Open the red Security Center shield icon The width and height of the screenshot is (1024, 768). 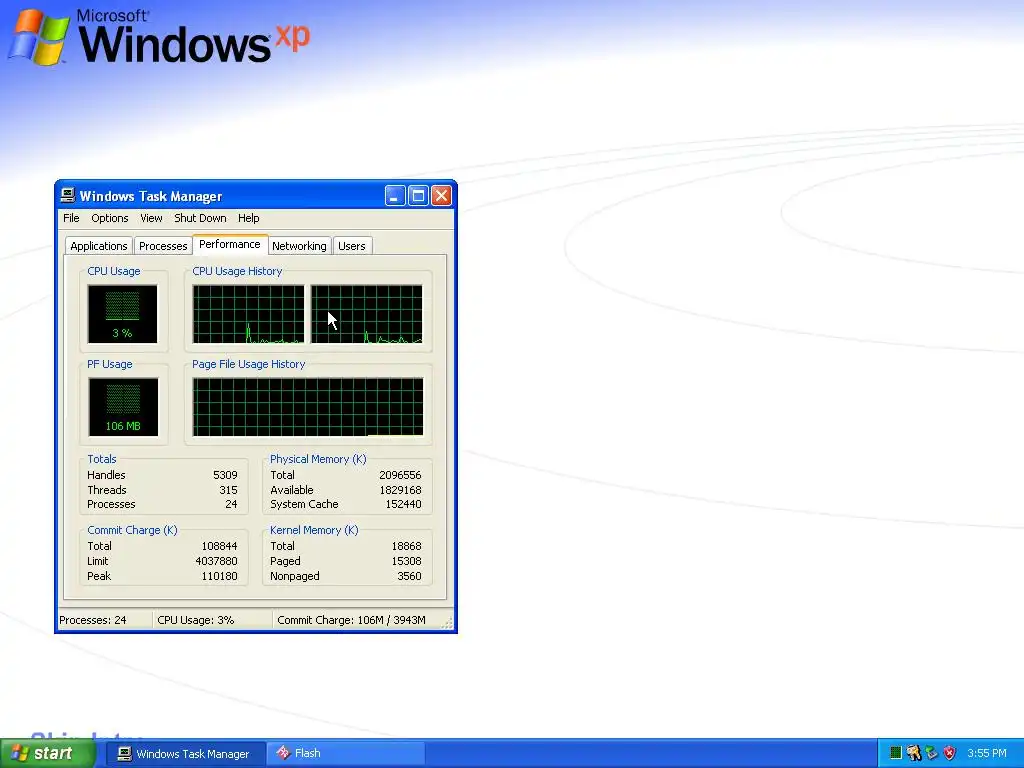[x=950, y=753]
